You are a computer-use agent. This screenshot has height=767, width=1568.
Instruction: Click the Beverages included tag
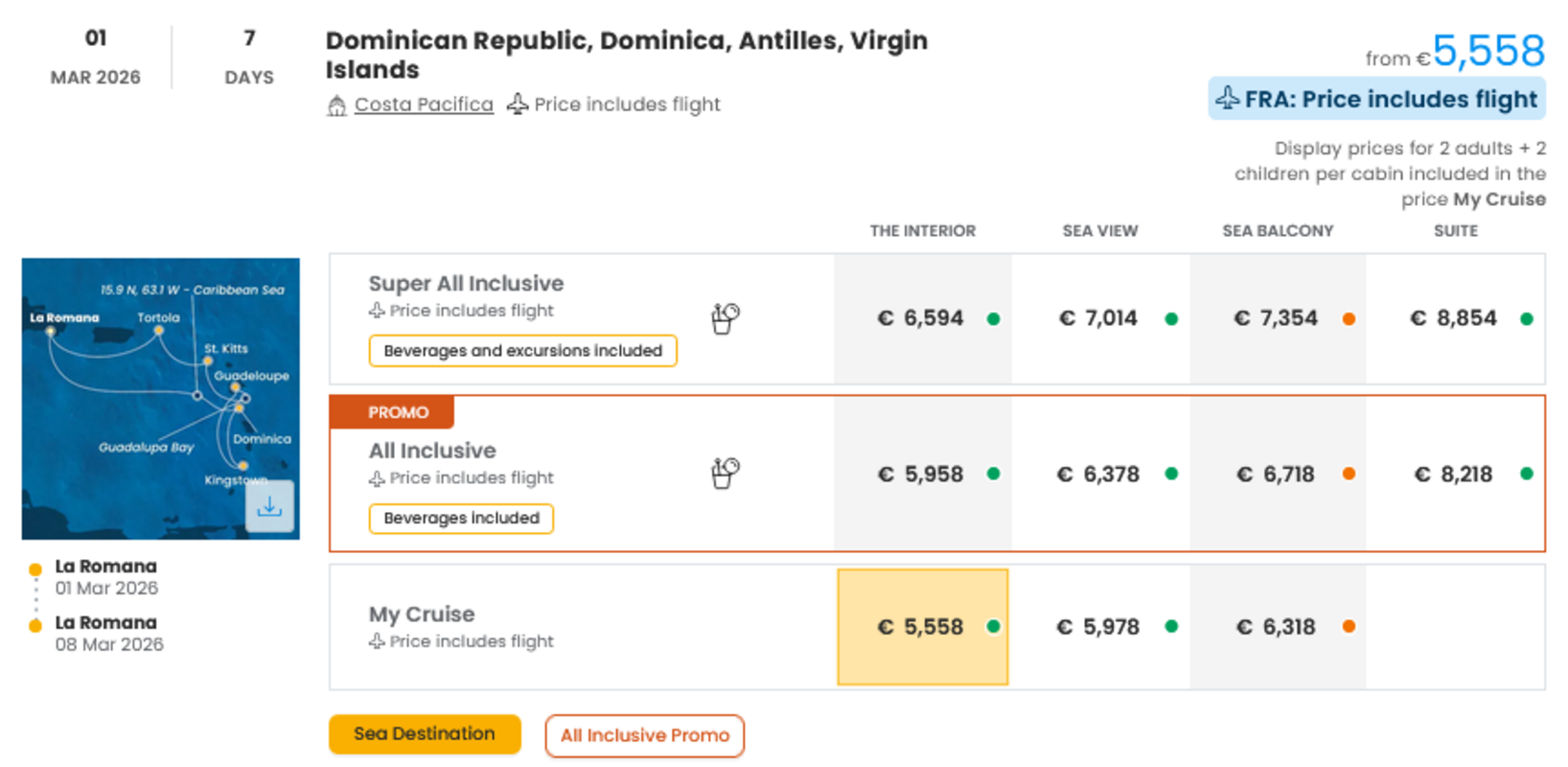[461, 519]
